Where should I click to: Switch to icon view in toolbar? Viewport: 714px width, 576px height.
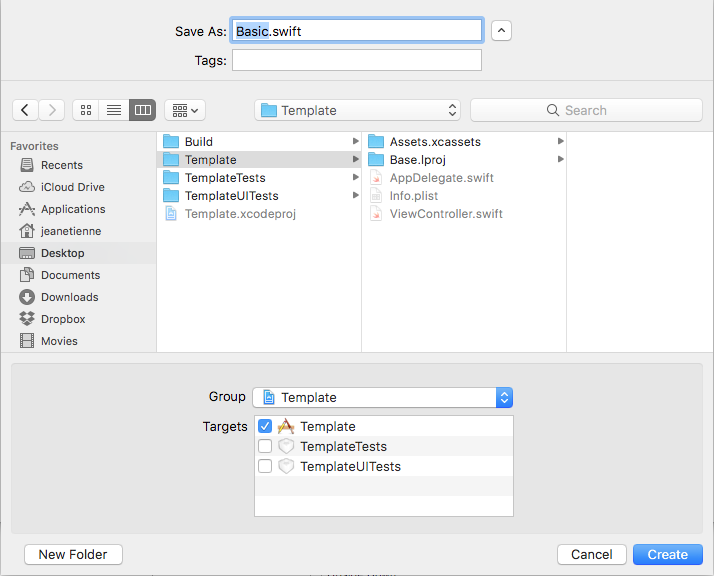(x=86, y=110)
